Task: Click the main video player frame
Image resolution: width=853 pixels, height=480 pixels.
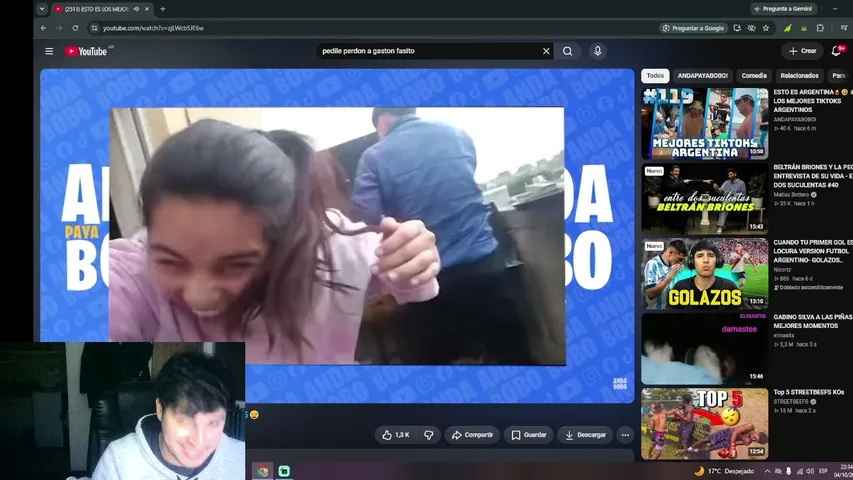Action: [337, 236]
